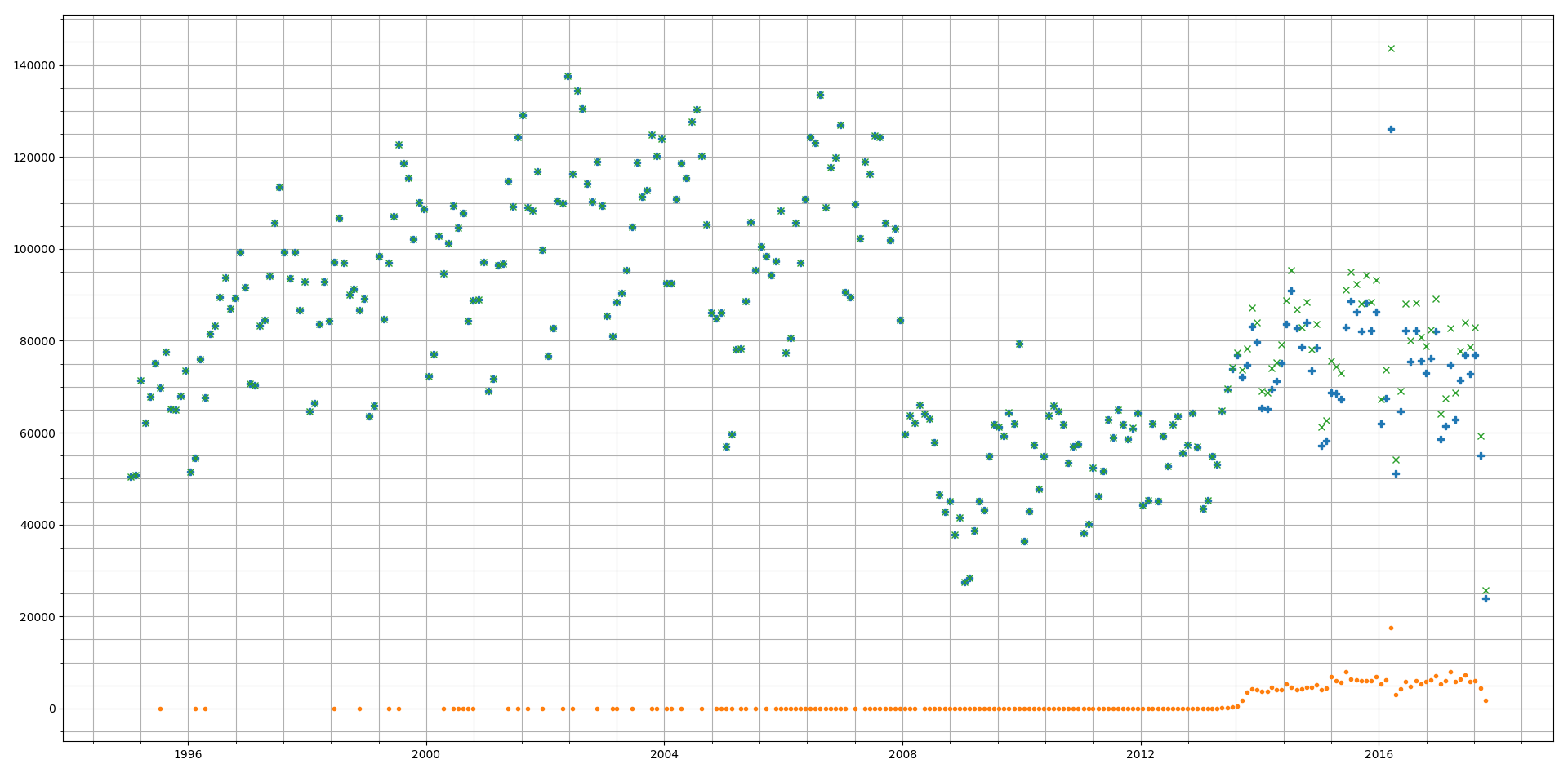Click the 0 y-axis label
This screenshot has height=773, width=1568.
pyautogui.click(x=52, y=709)
